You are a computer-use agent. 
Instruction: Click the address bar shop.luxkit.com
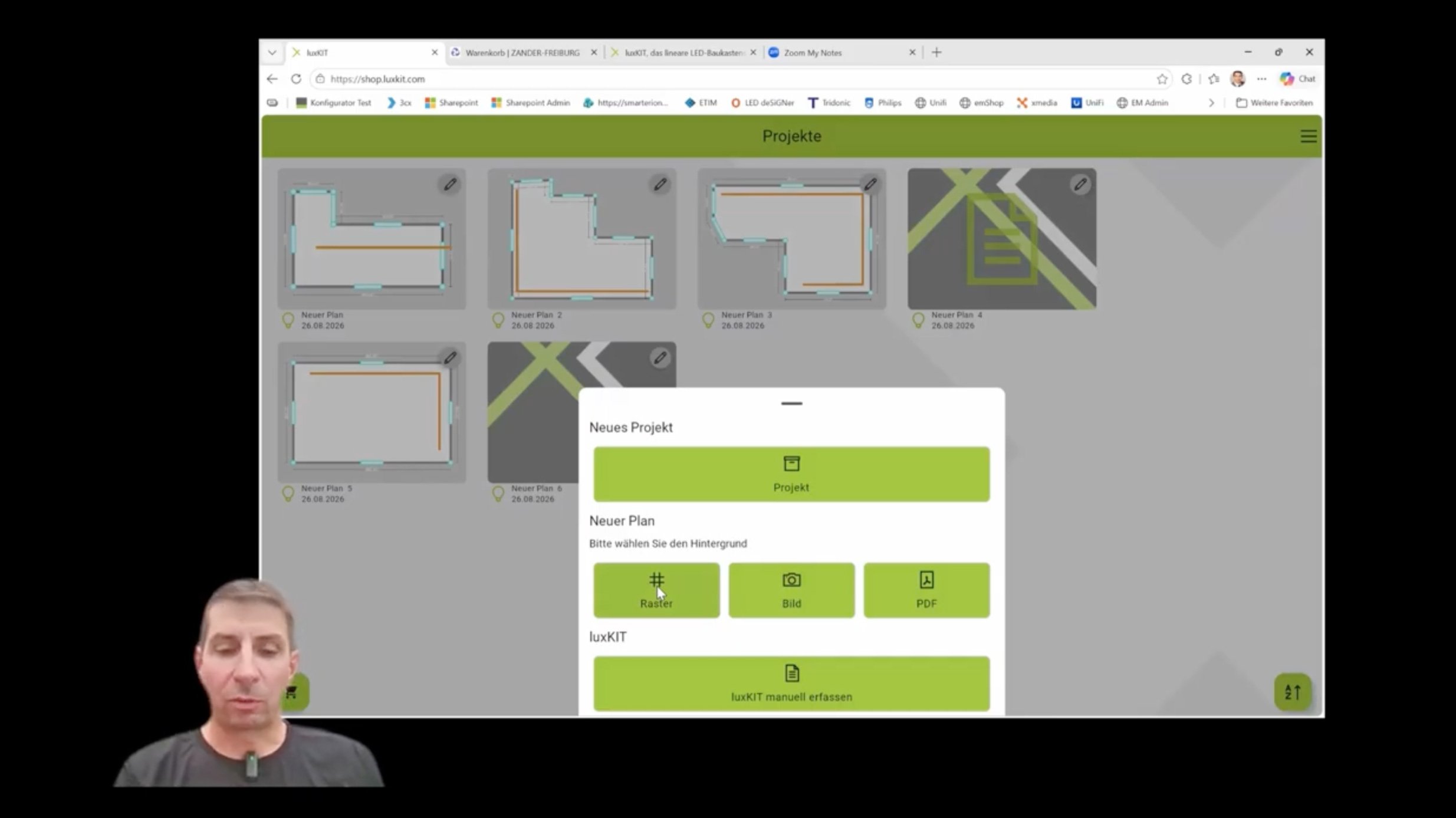740,78
